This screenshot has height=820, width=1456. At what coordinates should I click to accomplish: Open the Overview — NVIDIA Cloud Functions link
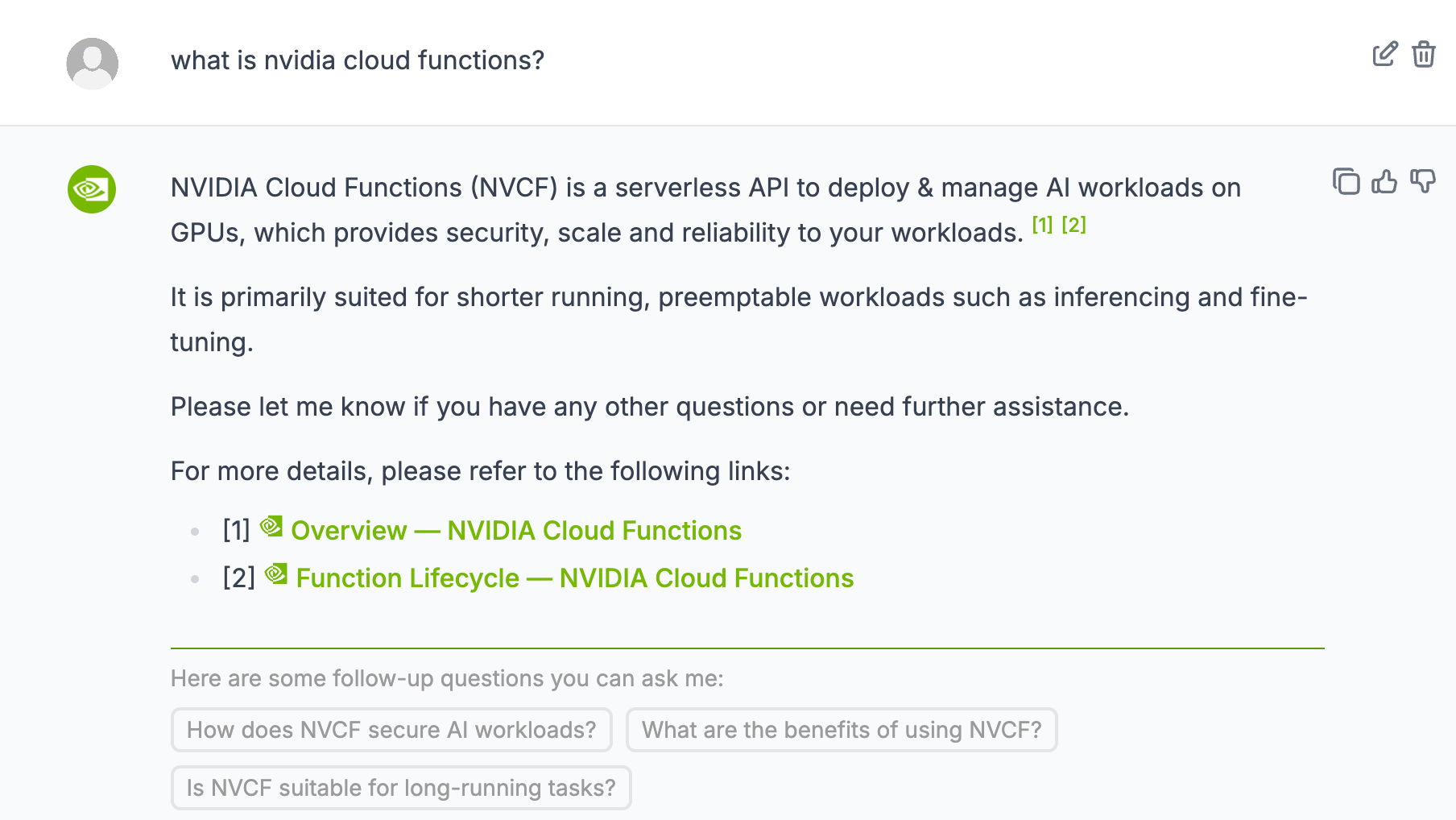(515, 531)
